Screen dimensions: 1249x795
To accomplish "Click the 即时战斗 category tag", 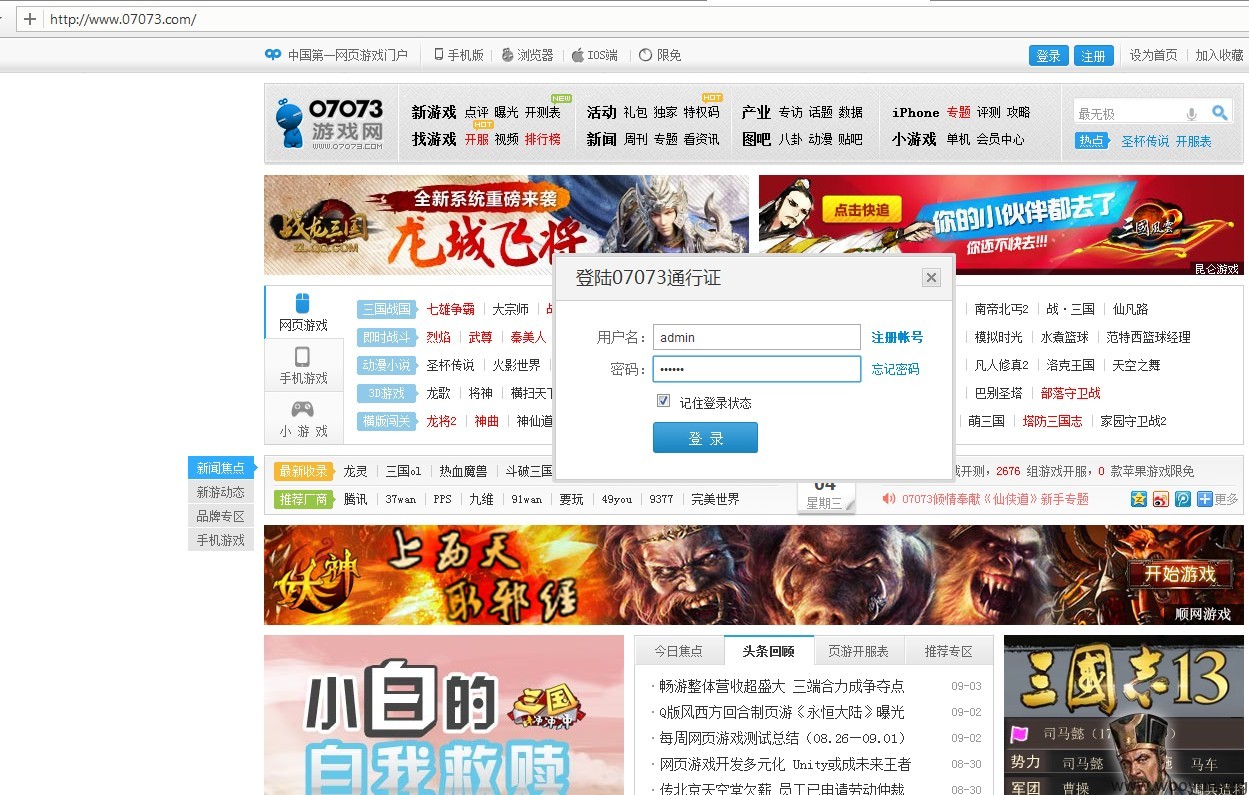I will click(386, 337).
